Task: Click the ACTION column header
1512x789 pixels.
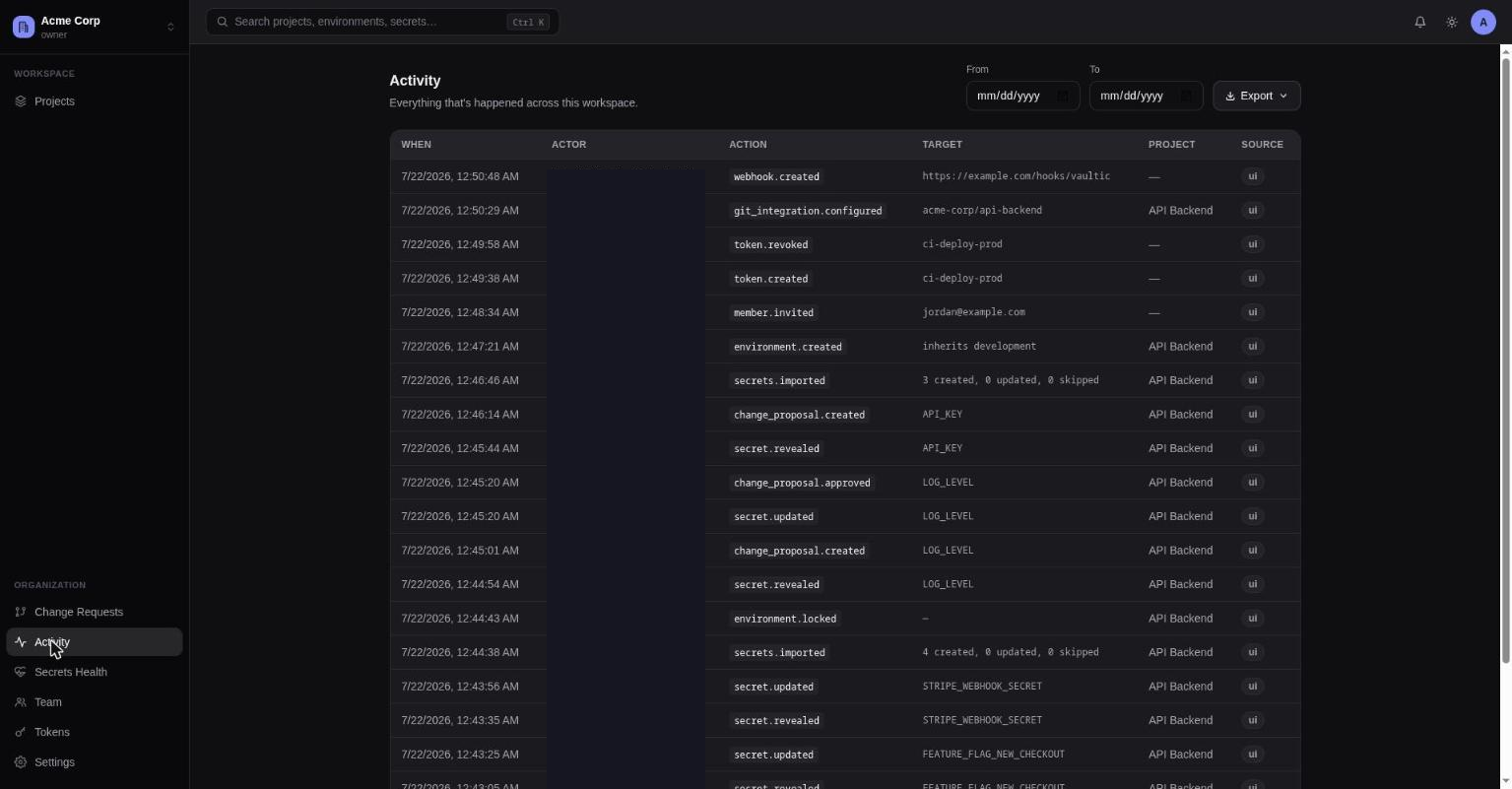Action: 748,145
